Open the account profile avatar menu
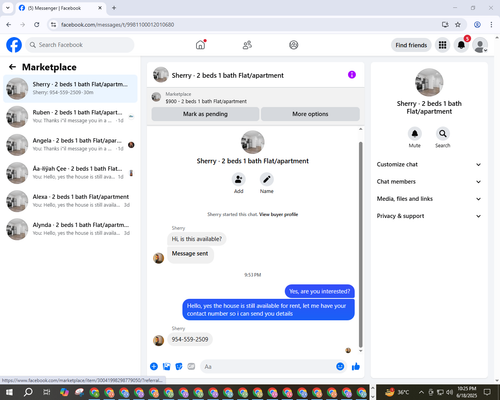 tap(480, 45)
